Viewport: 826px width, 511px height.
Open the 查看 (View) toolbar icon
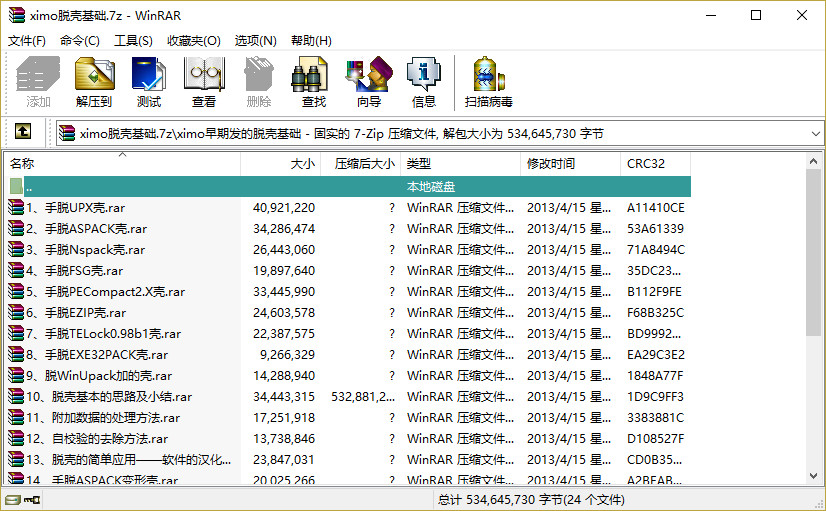204,81
